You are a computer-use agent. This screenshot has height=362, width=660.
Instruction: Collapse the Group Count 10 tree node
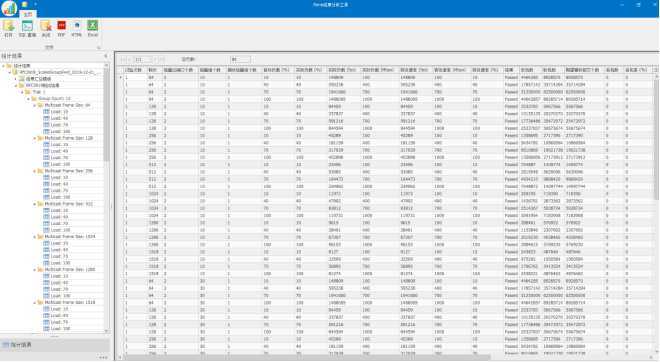[x=29, y=98]
